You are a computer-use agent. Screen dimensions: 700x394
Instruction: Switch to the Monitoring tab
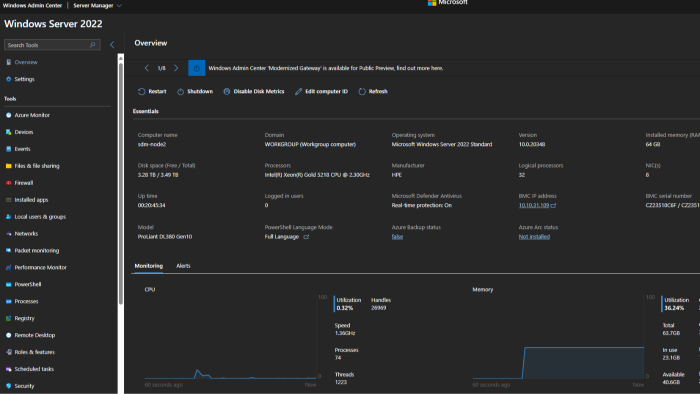[x=149, y=266]
